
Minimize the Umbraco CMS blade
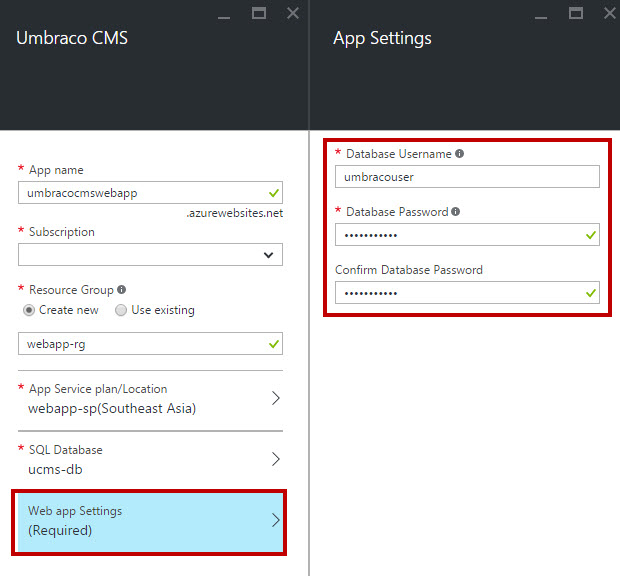pos(224,17)
